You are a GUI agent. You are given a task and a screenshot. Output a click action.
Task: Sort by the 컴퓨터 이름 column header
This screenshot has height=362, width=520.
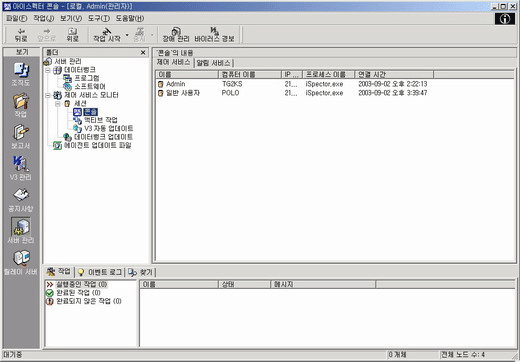tap(250, 74)
